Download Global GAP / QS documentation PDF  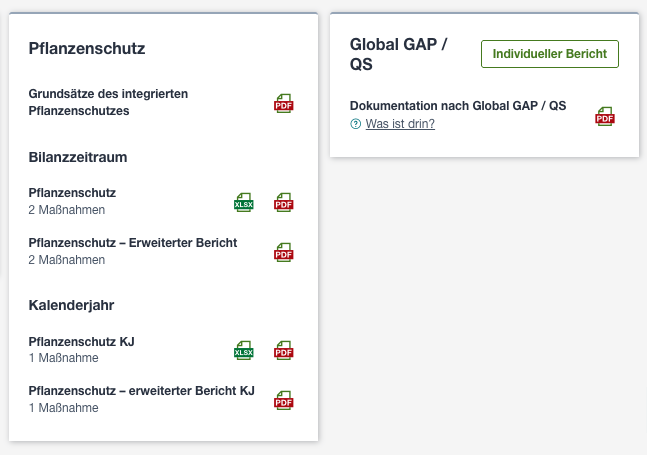604,116
